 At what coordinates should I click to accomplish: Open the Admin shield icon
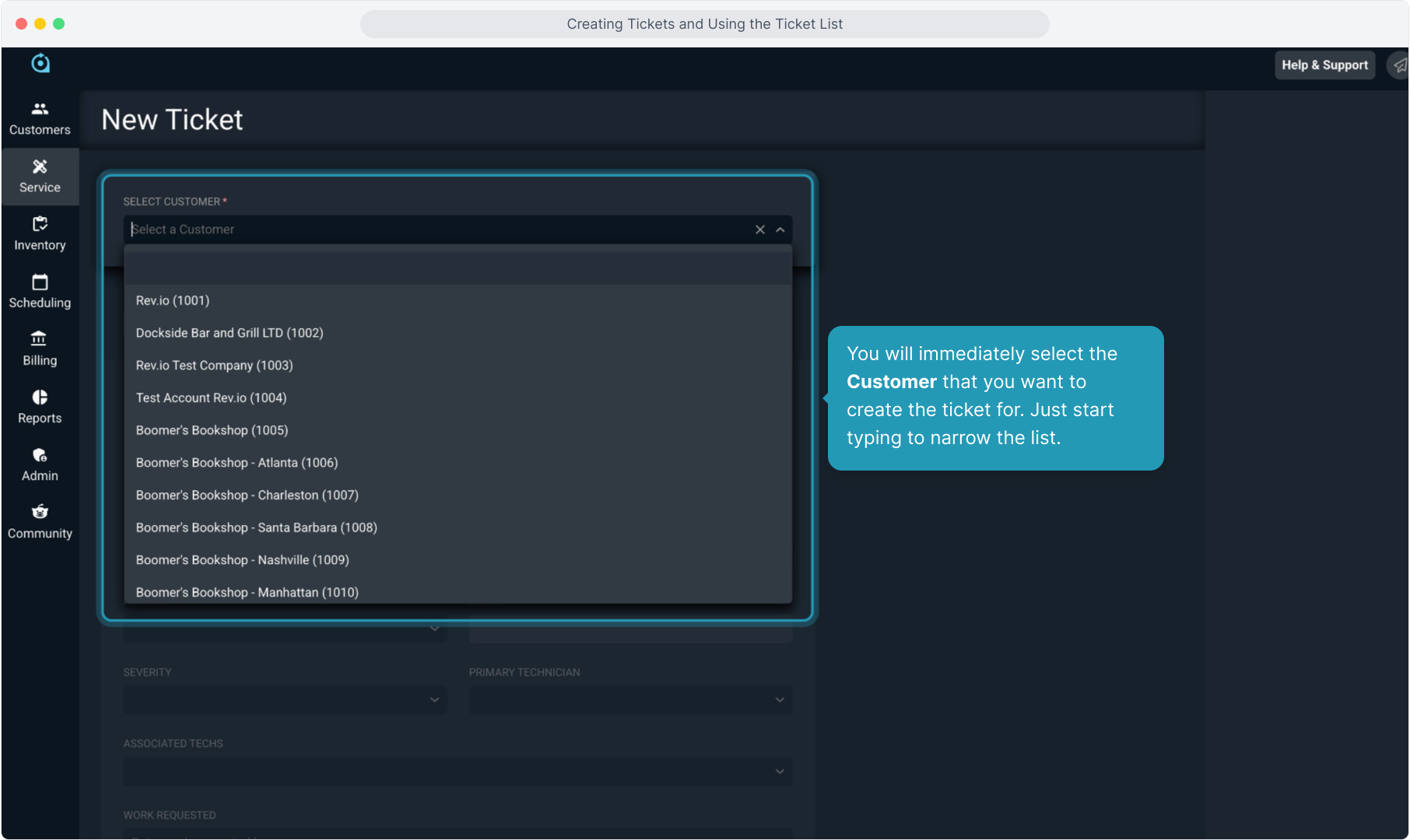[x=40, y=456]
